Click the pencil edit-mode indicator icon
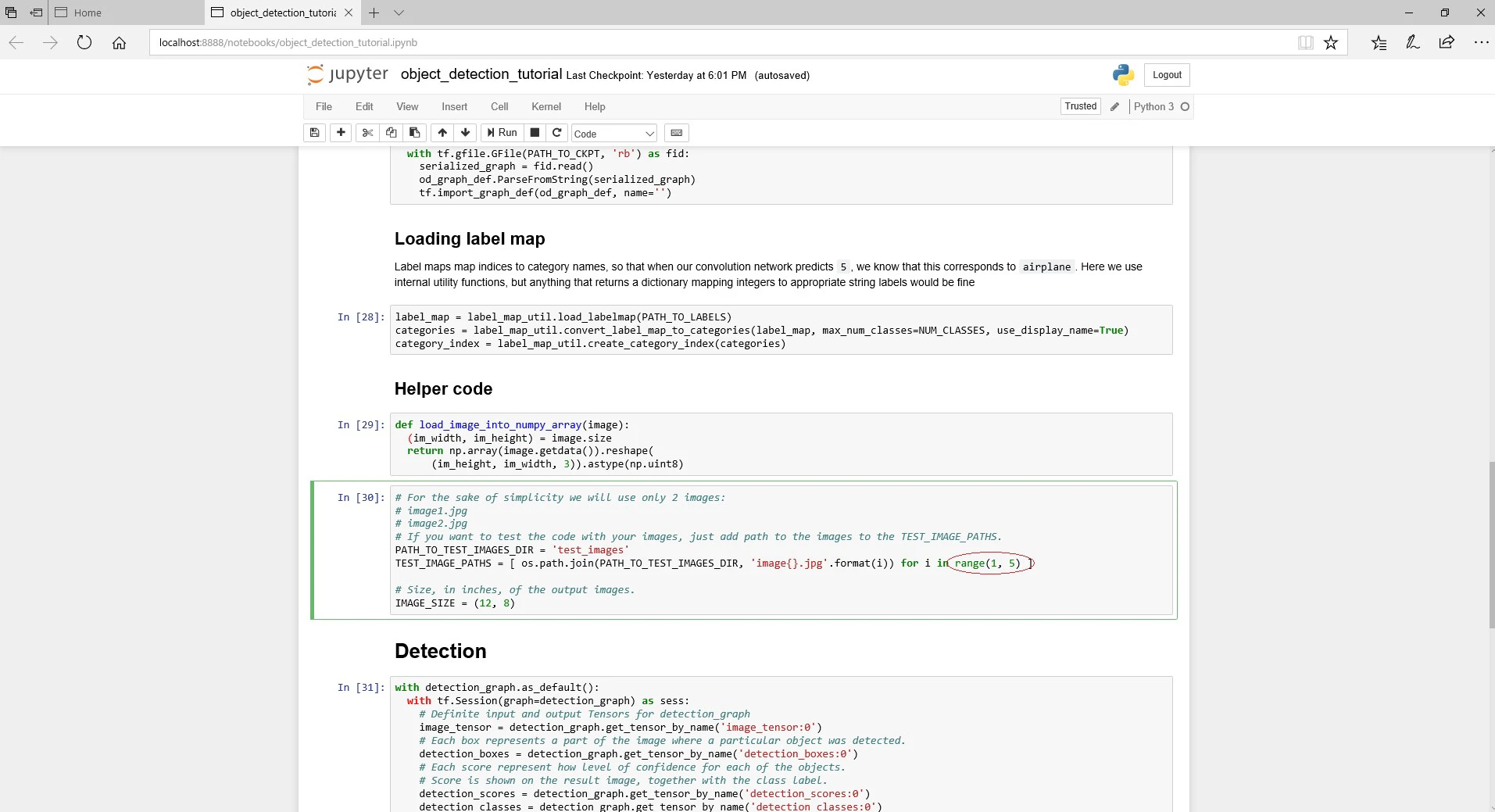 click(1115, 107)
